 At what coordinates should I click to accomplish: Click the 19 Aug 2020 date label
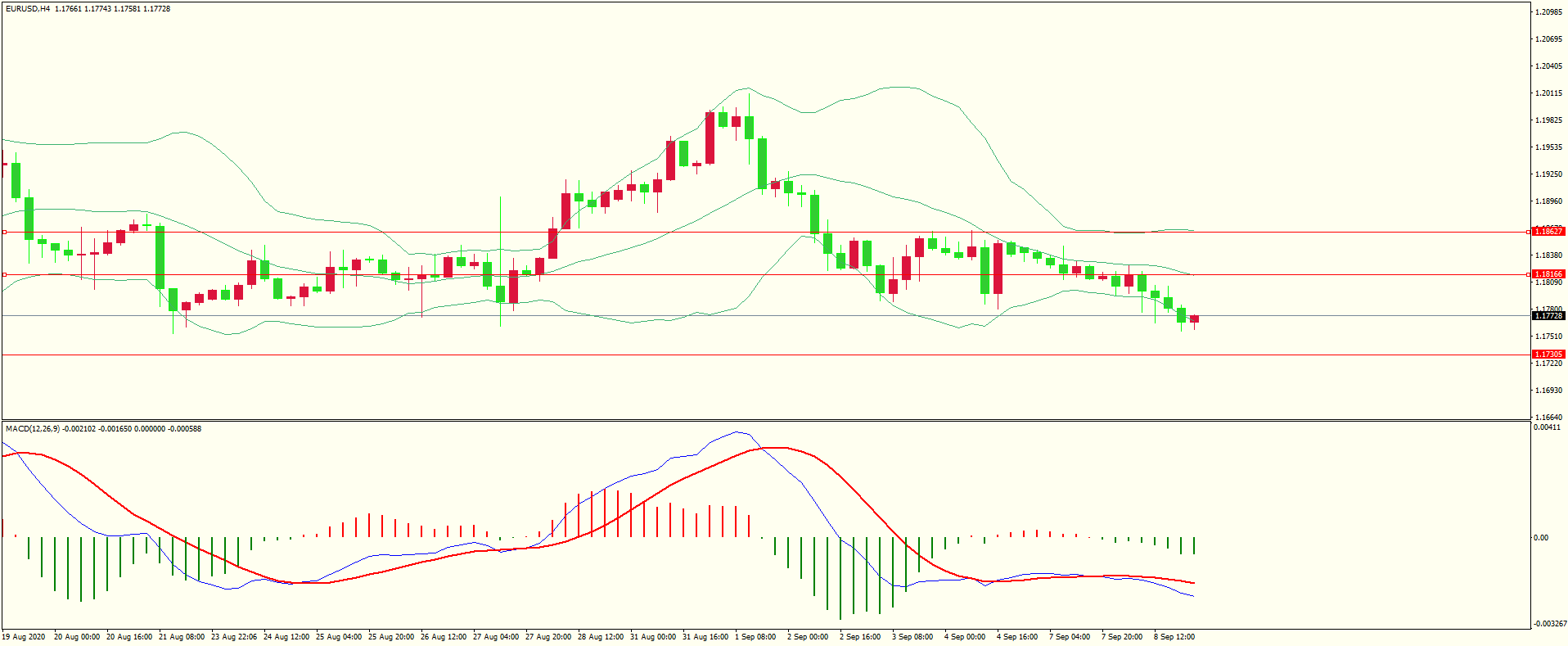click(24, 637)
